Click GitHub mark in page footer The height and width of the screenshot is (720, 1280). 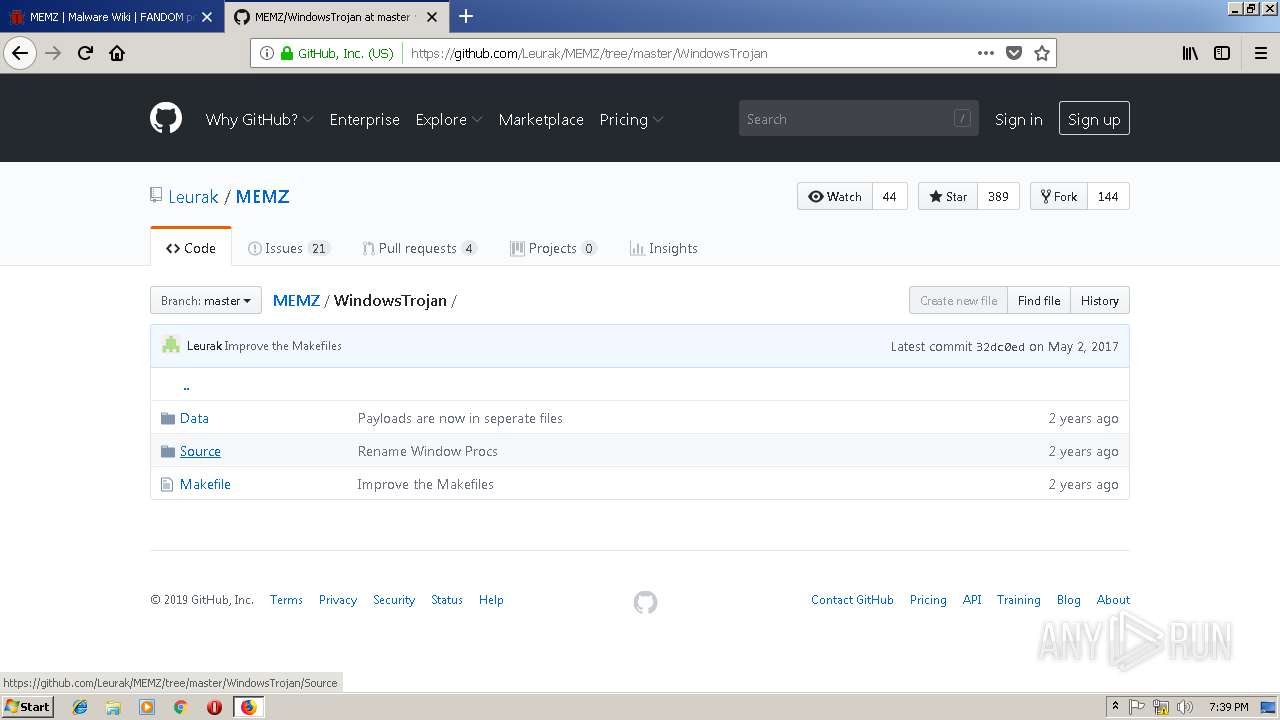646,602
